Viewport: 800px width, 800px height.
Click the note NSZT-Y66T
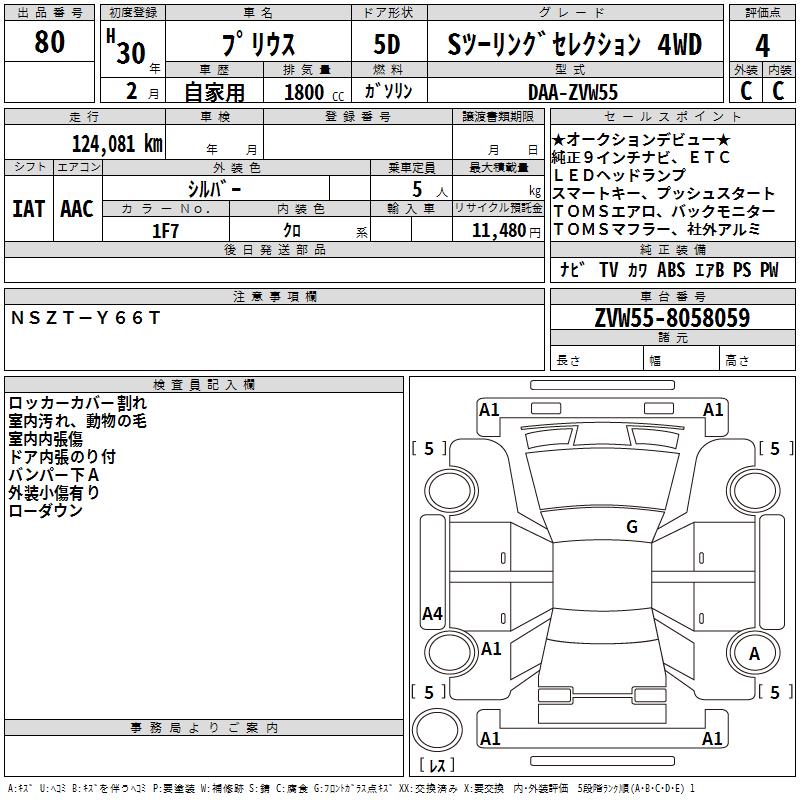coord(85,317)
